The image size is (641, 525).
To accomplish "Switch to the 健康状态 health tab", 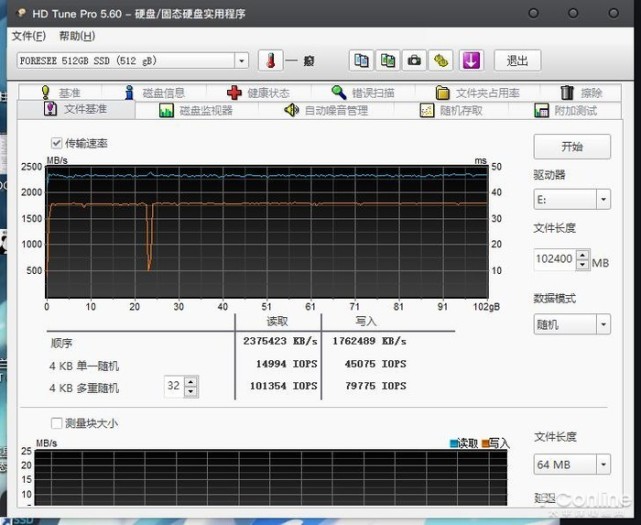I will tap(259, 93).
